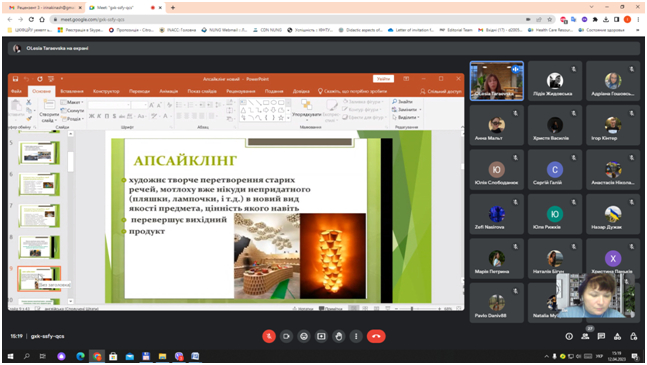Click the PowerPoint save icon
This screenshot has width=647, height=365.
click(15, 79)
